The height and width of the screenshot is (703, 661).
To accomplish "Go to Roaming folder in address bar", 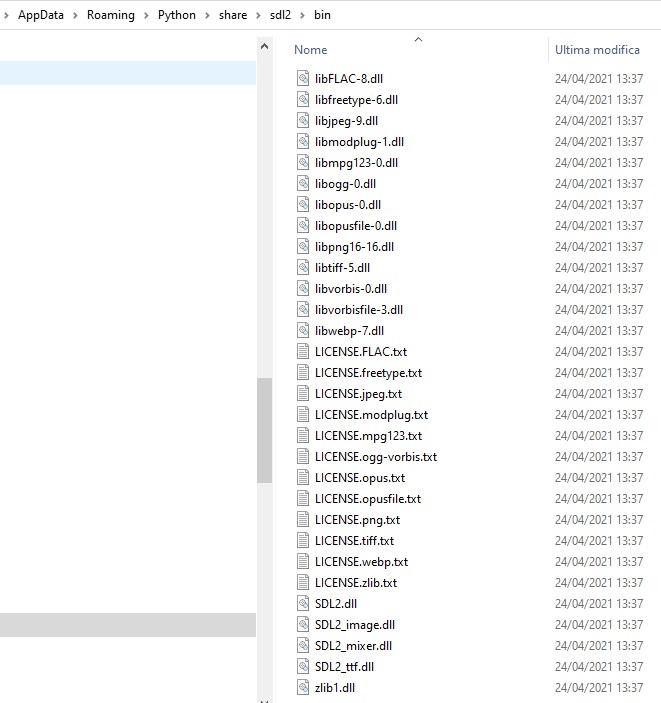I will point(111,15).
